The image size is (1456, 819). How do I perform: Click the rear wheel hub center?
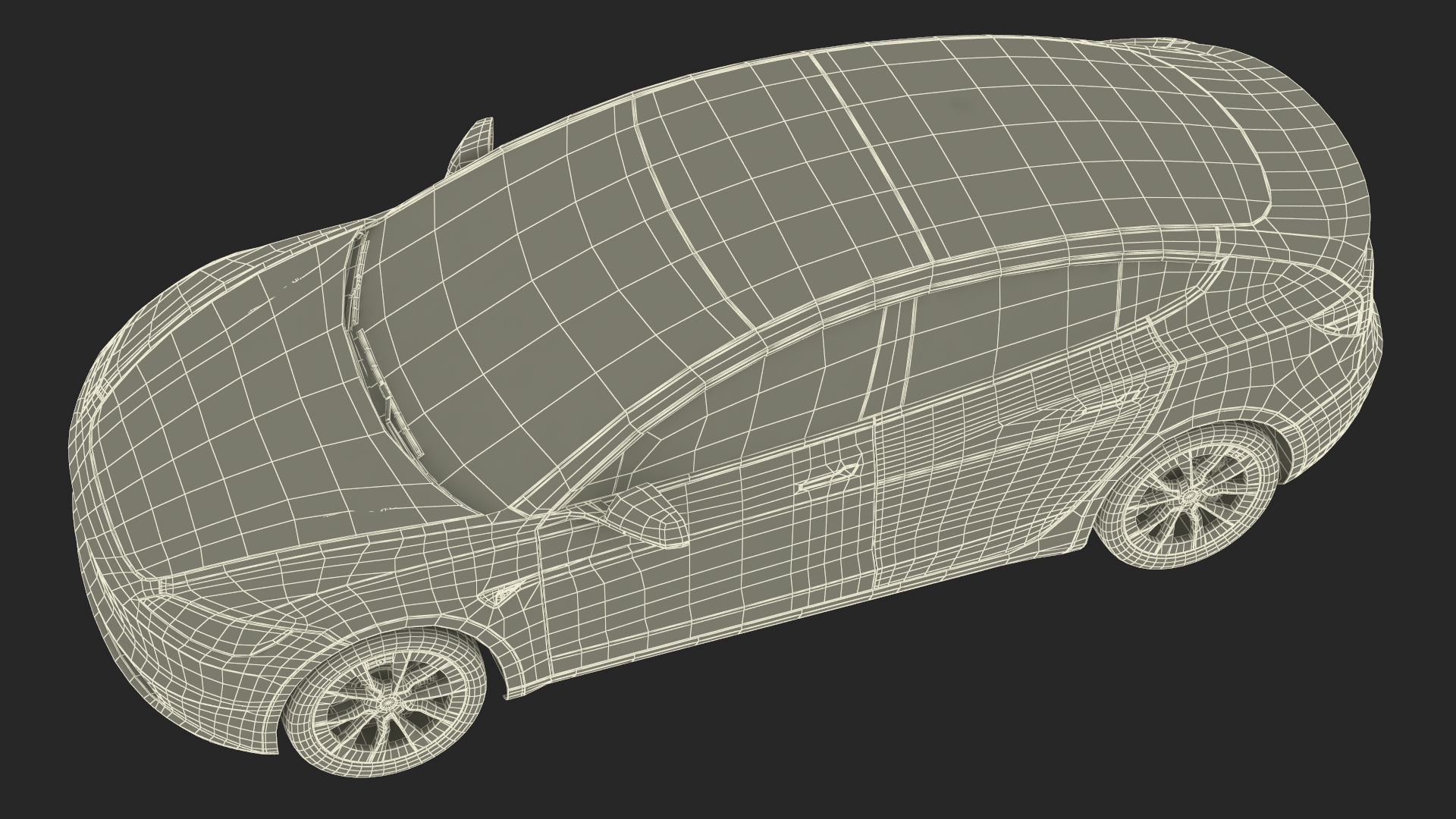(x=1191, y=497)
